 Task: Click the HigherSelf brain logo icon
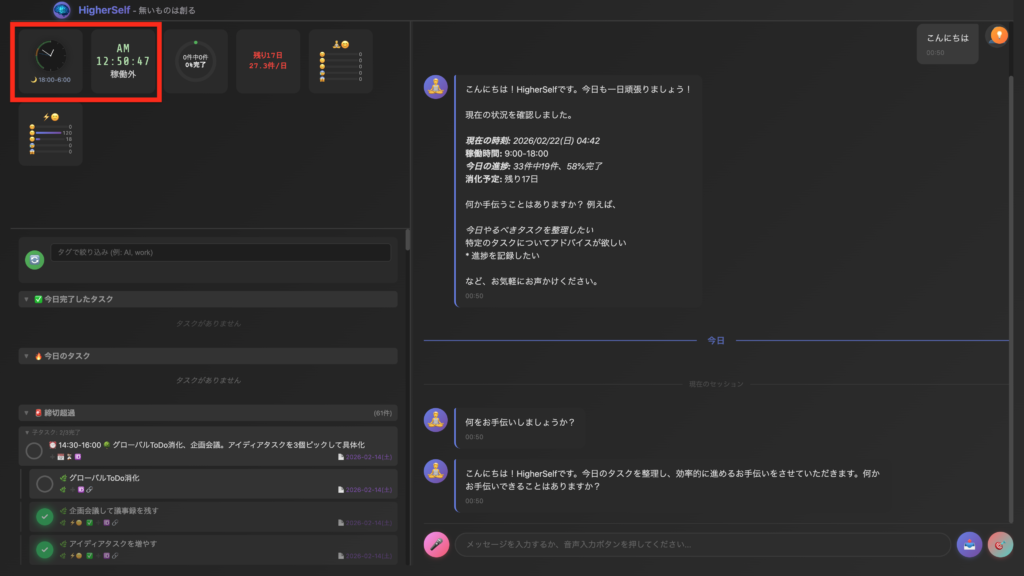tap(62, 10)
